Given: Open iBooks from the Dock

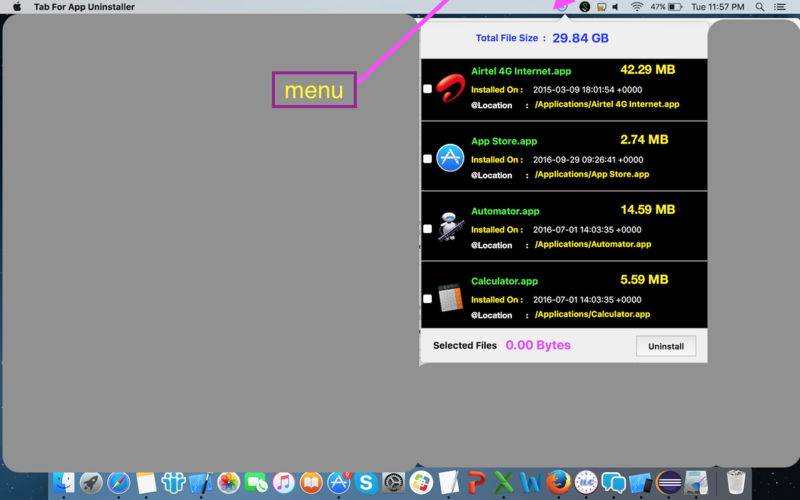Looking at the screenshot, I should click(311, 482).
